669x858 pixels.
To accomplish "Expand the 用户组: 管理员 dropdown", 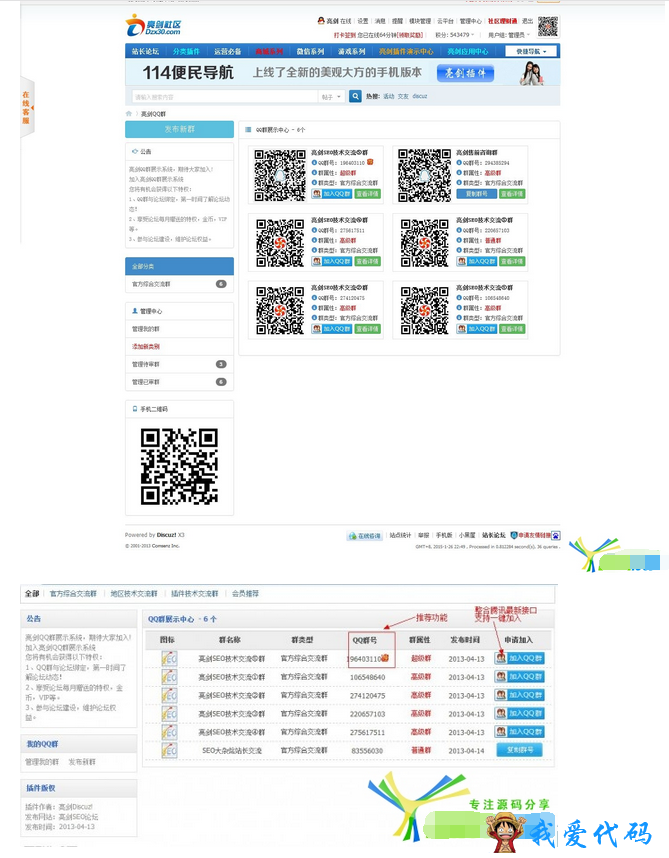I will pos(509,34).
